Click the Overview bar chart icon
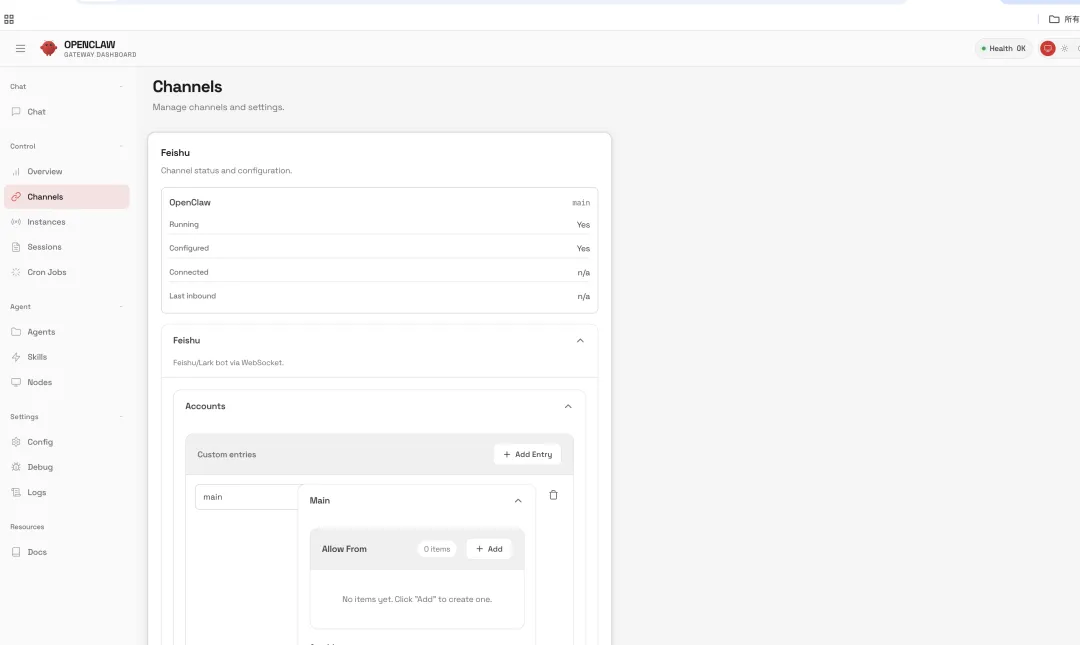Image resolution: width=1080 pixels, height=645 pixels. [x=16, y=172]
